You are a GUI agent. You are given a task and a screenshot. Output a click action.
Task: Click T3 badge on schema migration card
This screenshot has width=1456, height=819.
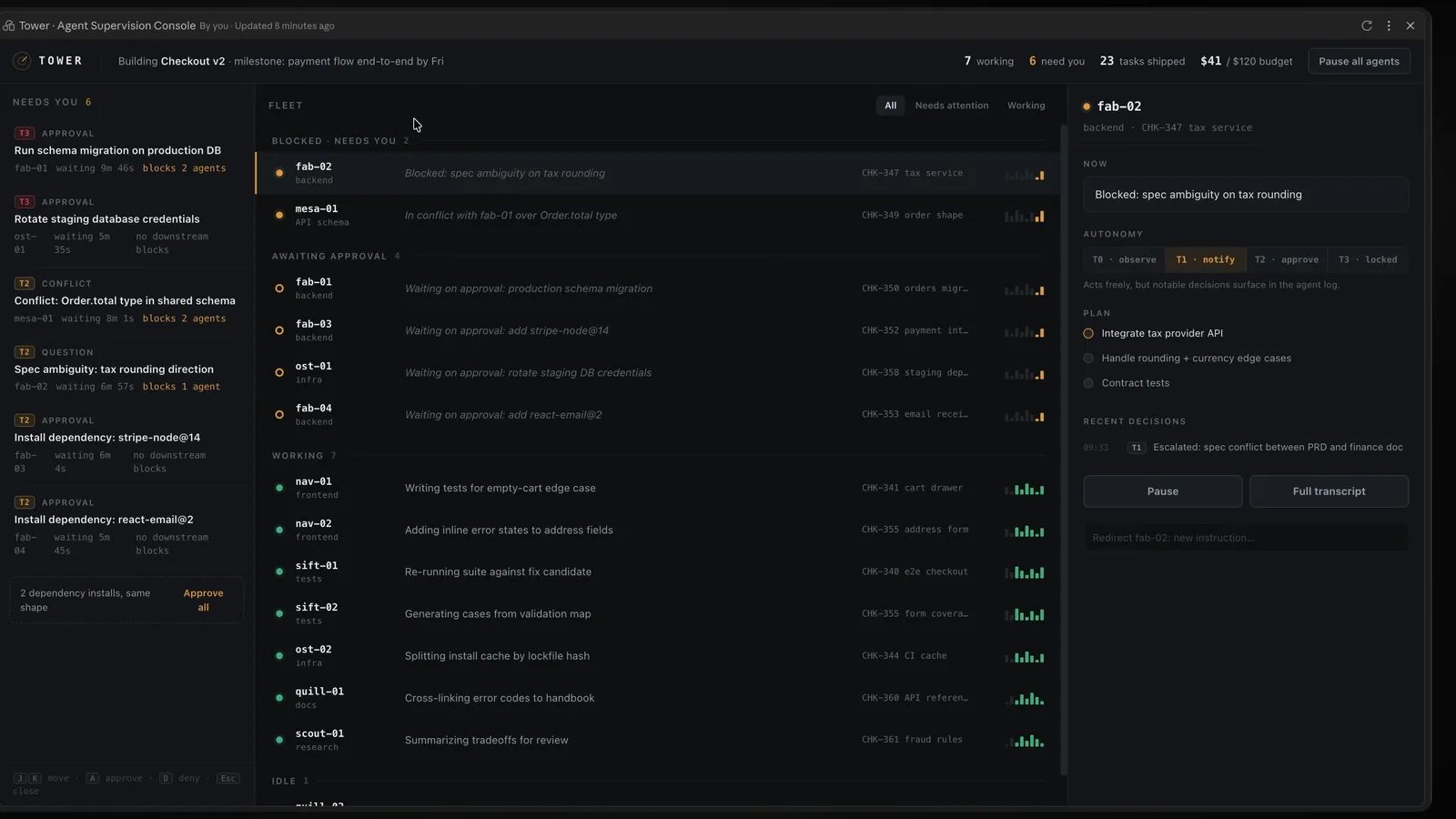pos(25,133)
